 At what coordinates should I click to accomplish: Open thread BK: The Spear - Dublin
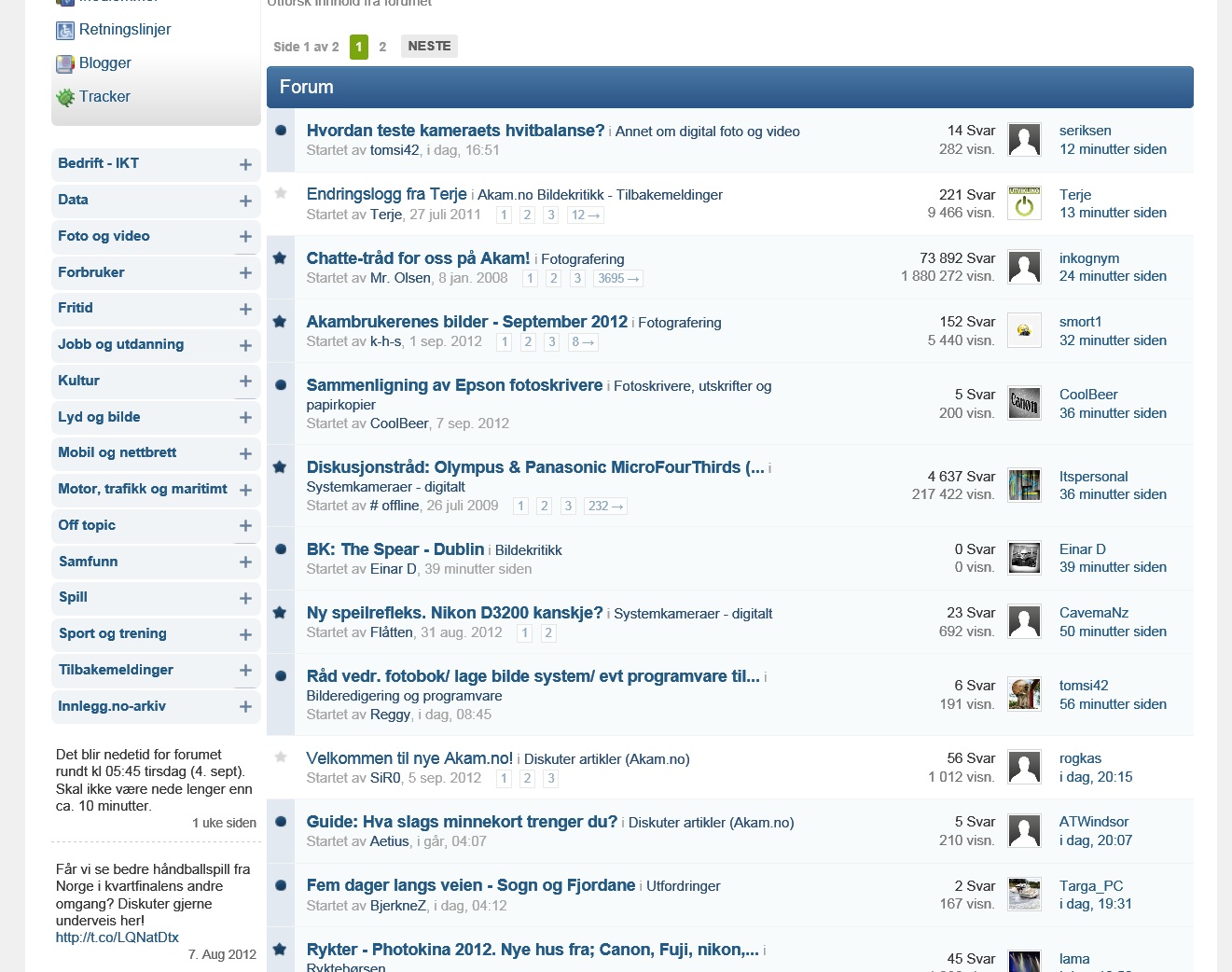pos(395,549)
